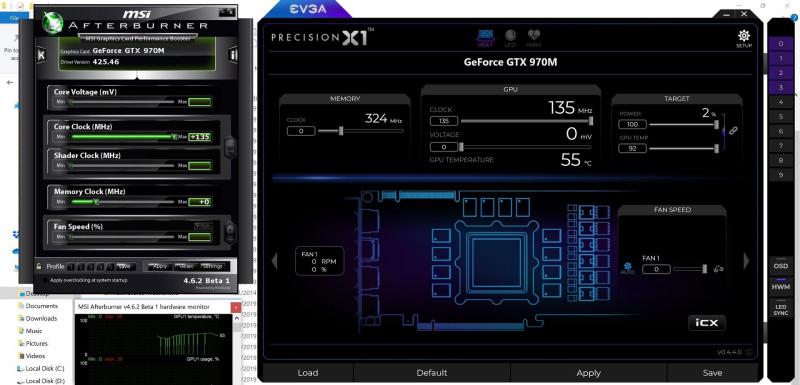Select profile slot 4 in Precision X1
The height and width of the screenshot is (385, 800).
coord(781,102)
